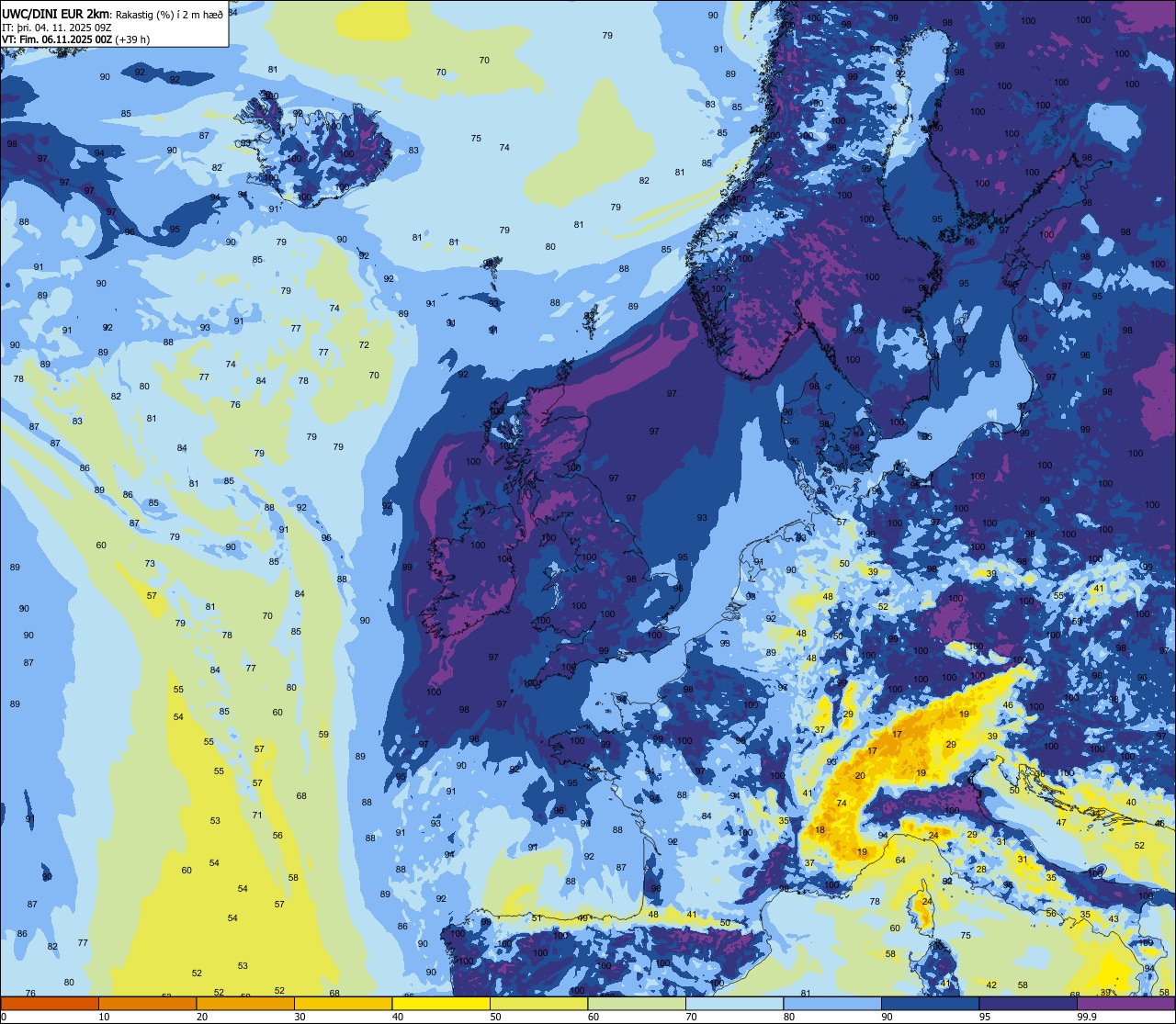Click the legend label 60
This screenshot has height=1024, width=1176.
click(594, 1017)
